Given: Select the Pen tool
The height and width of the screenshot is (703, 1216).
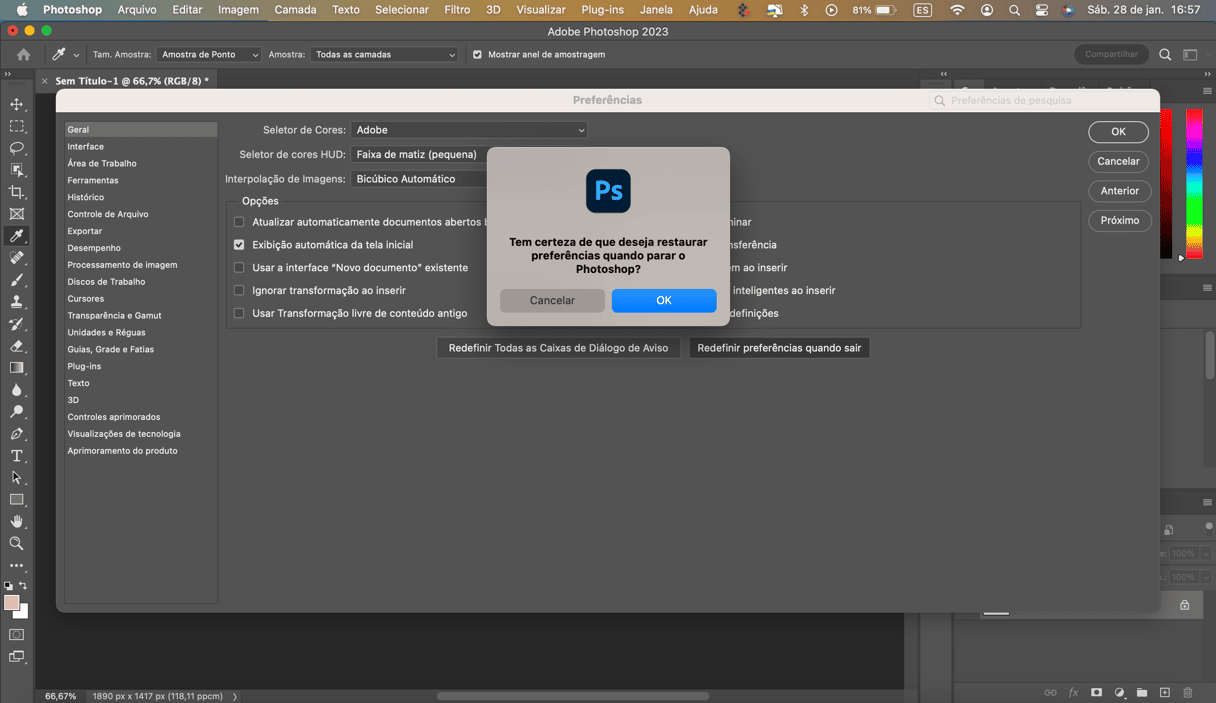Looking at the screenshot, I should [17, 434].
